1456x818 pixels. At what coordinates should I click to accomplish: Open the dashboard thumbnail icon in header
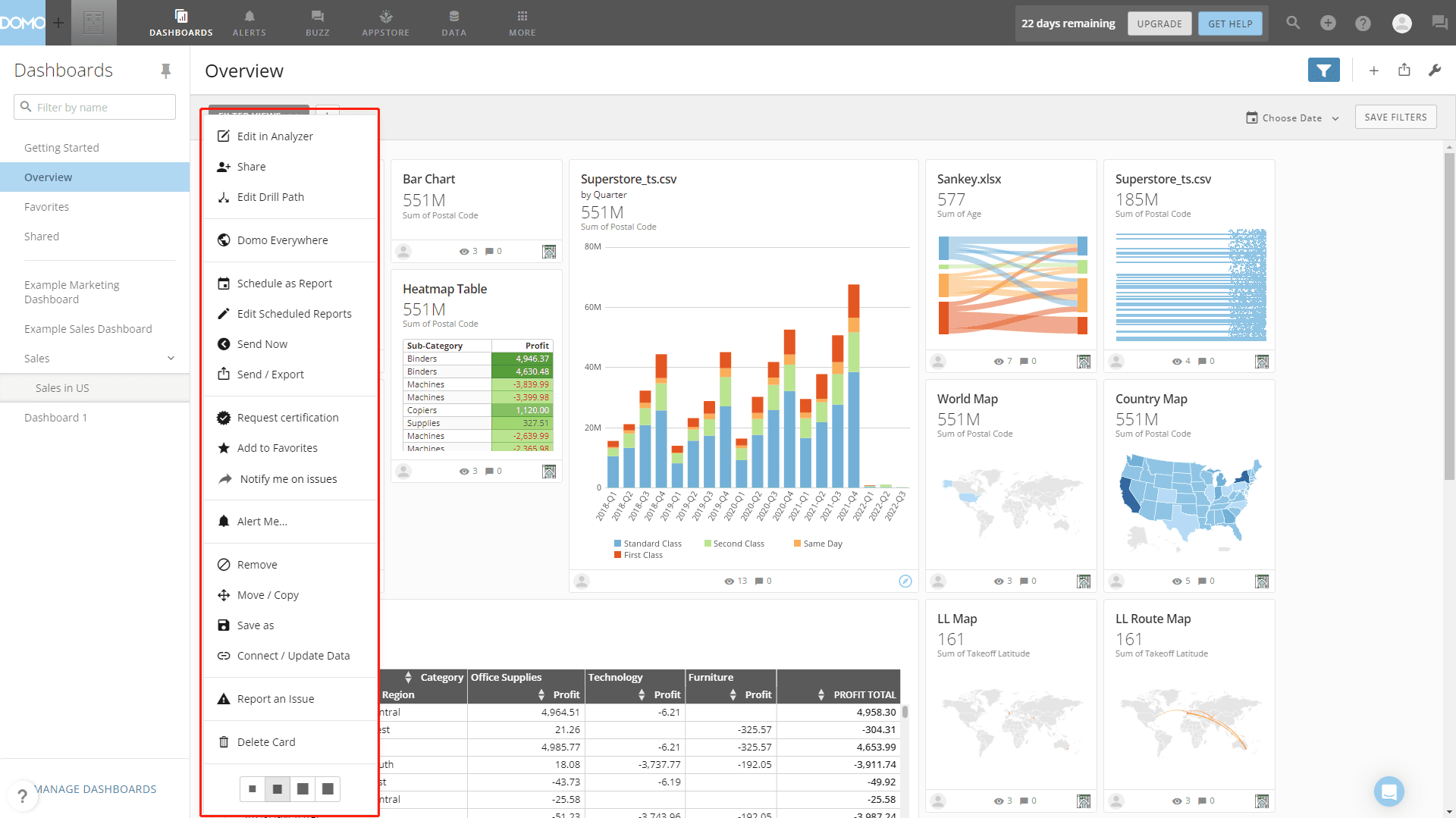(94, 23)
